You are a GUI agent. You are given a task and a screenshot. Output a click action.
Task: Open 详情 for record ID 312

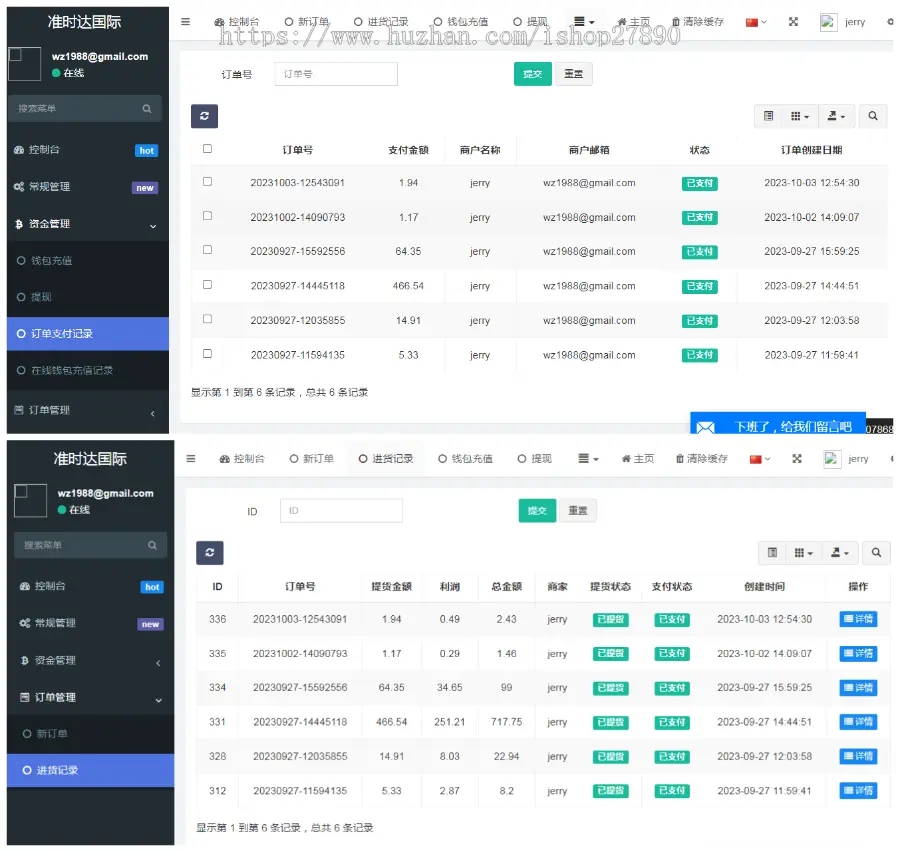(857, 791)
